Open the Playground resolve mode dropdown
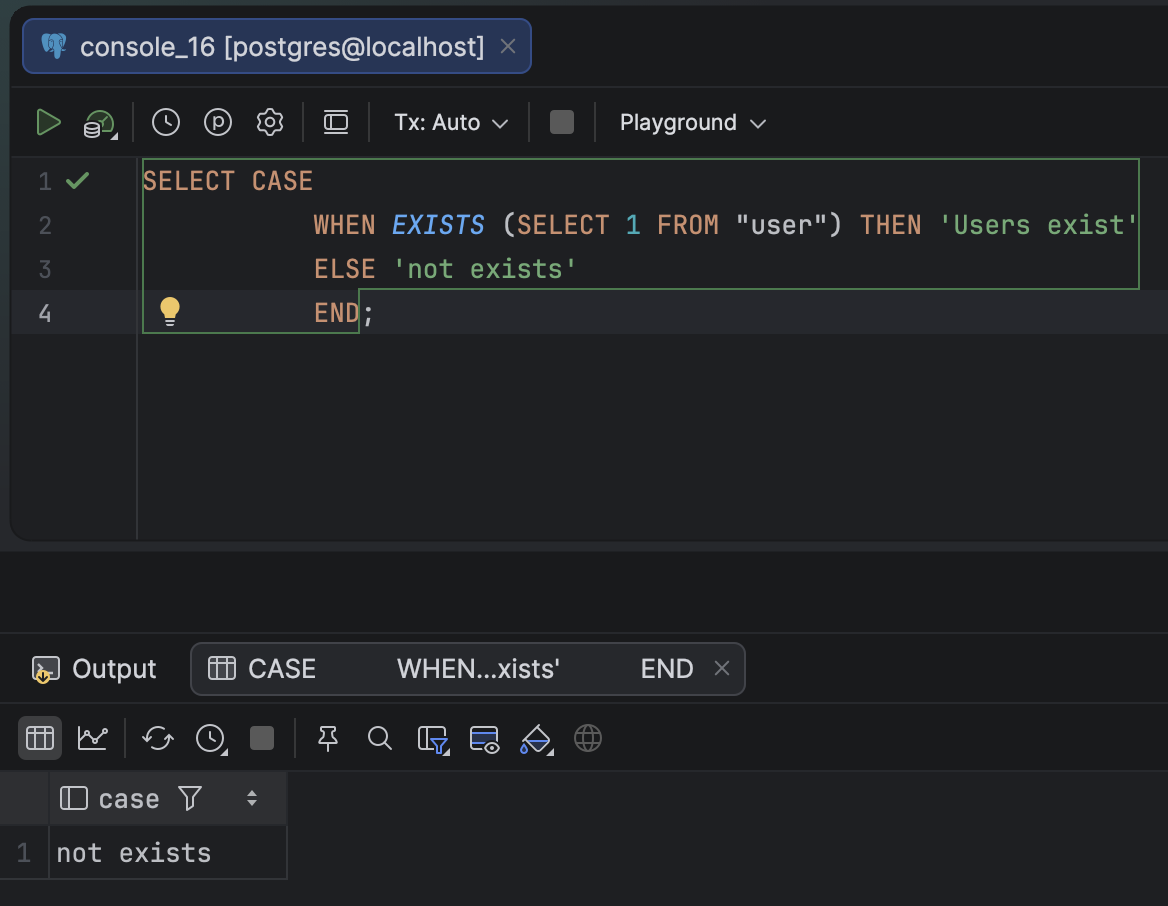 (693, 123)
